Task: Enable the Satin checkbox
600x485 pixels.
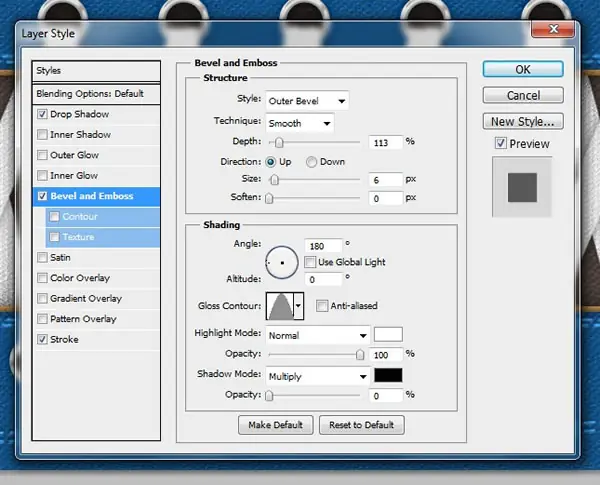Action: [42, 258]
